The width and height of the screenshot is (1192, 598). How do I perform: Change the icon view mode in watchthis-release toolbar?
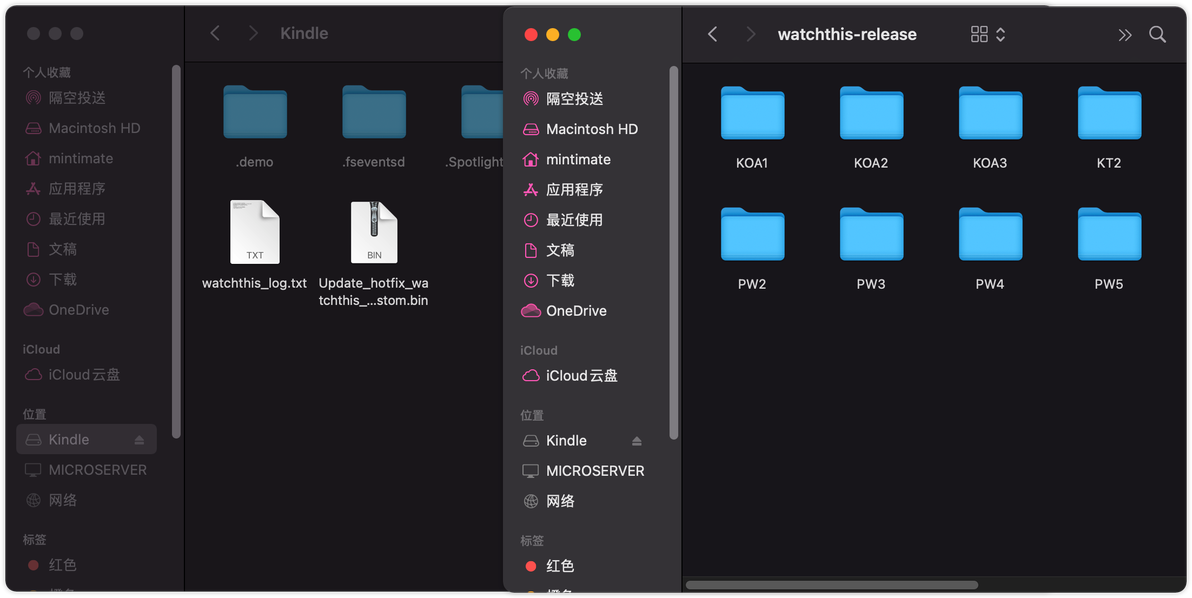click(988, 34)
